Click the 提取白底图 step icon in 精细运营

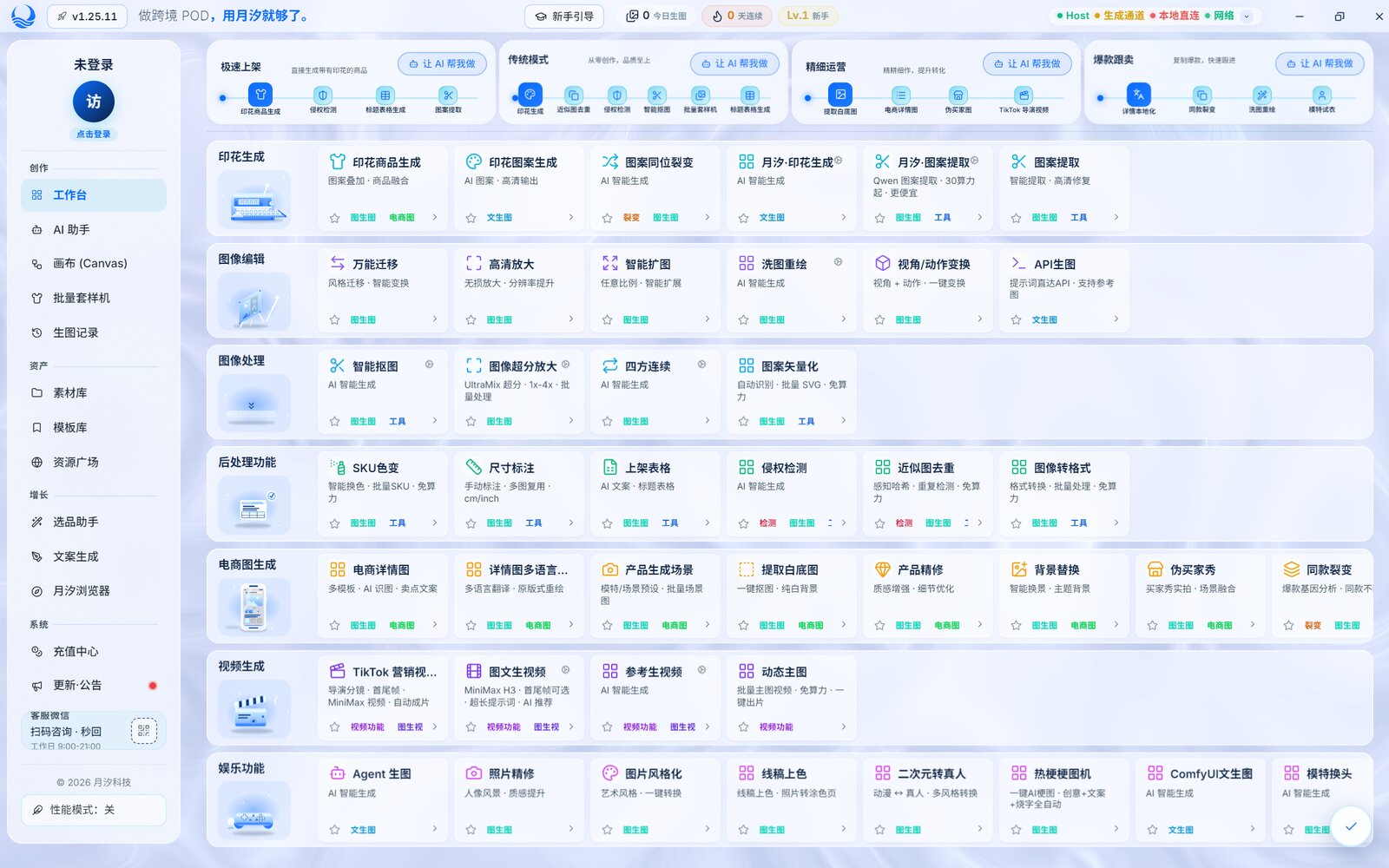coord(840,95)
